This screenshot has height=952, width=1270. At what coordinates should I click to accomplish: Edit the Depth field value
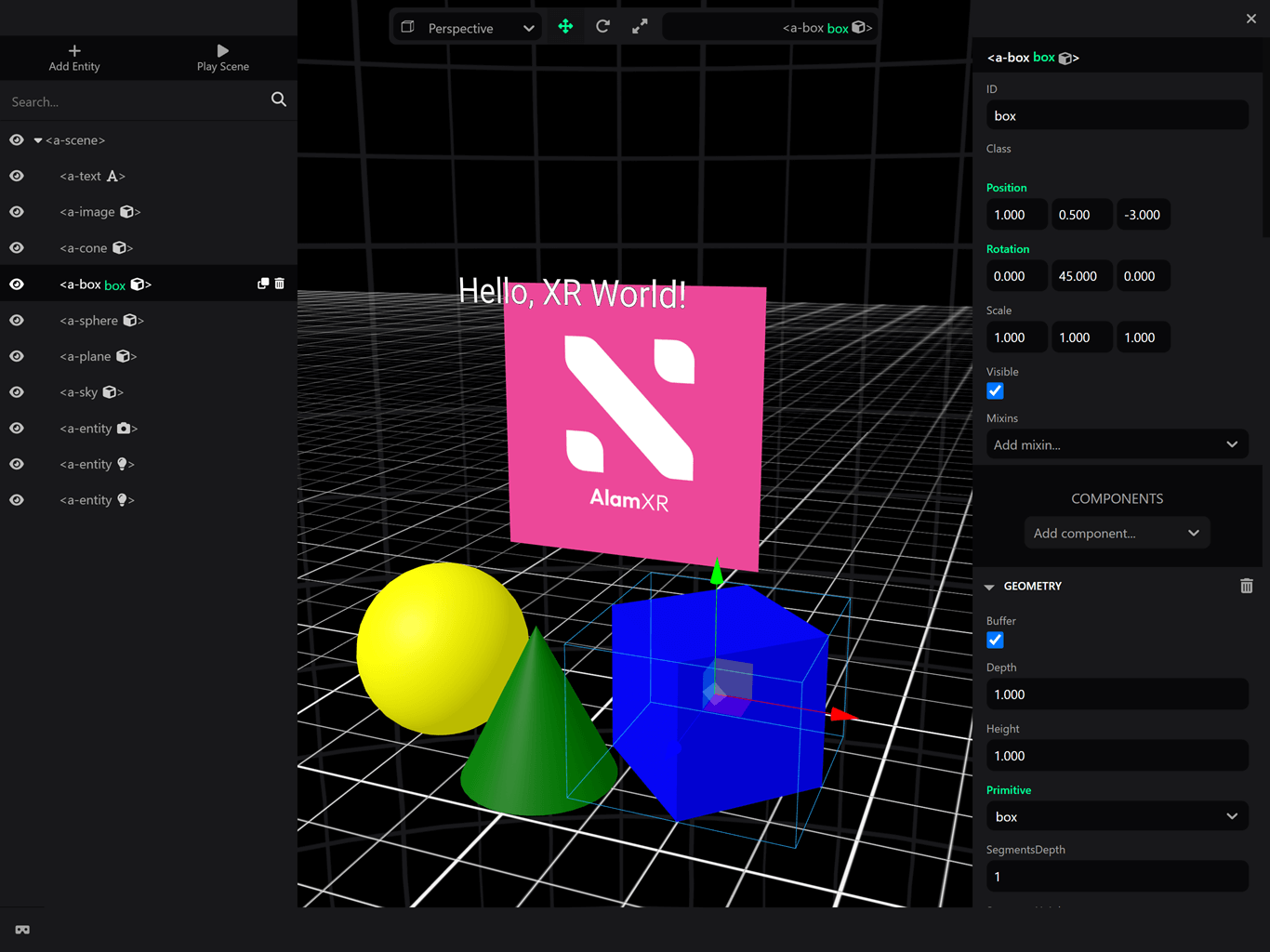[1118, 694]
